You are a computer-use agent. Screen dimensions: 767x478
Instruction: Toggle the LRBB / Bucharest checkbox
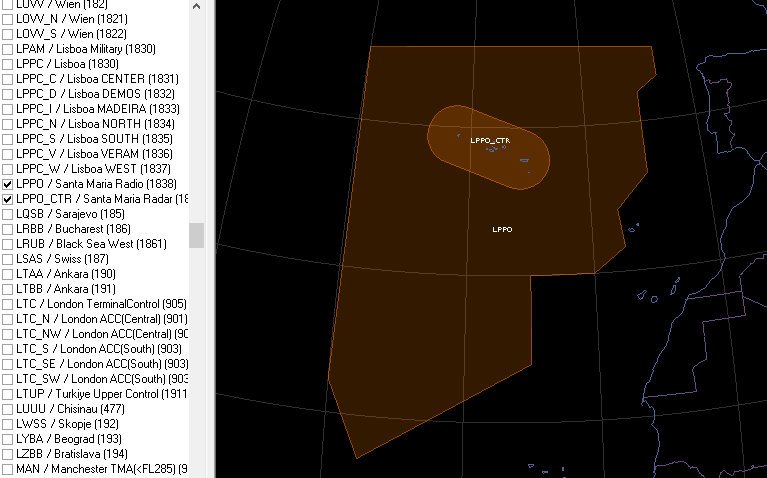[x=8, y=229]
